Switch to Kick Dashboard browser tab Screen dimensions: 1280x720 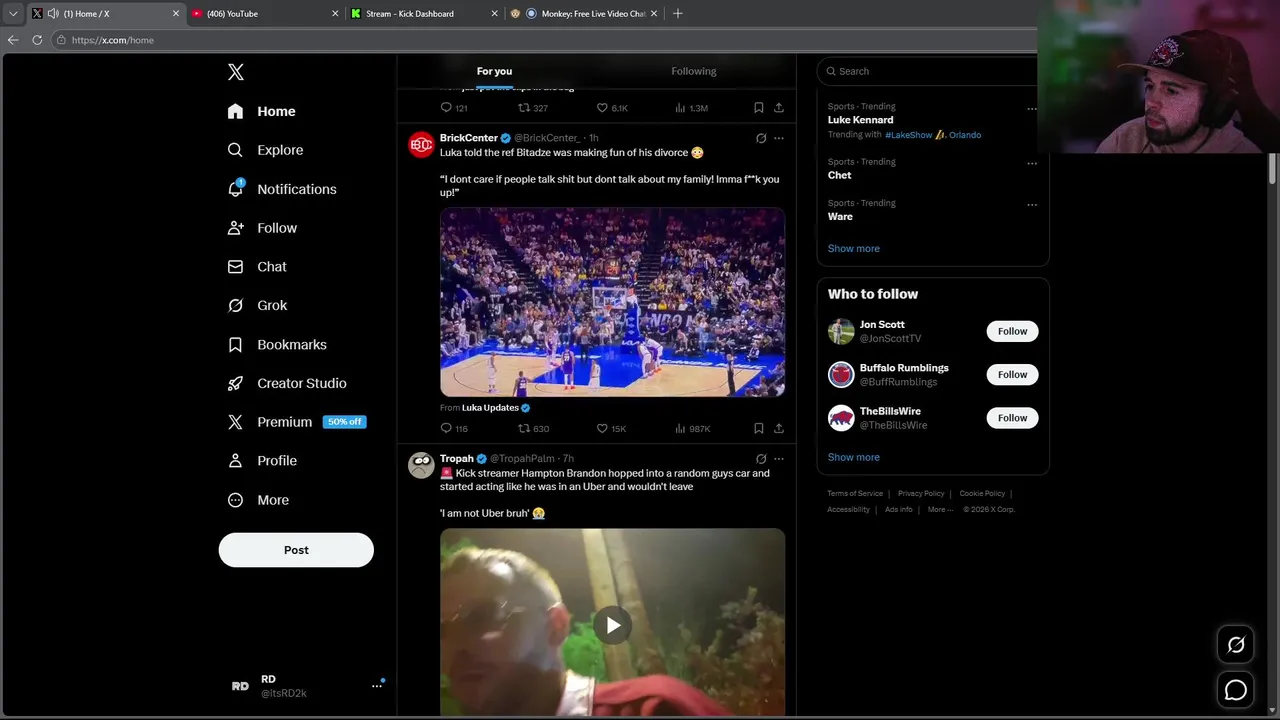point(425,14)
